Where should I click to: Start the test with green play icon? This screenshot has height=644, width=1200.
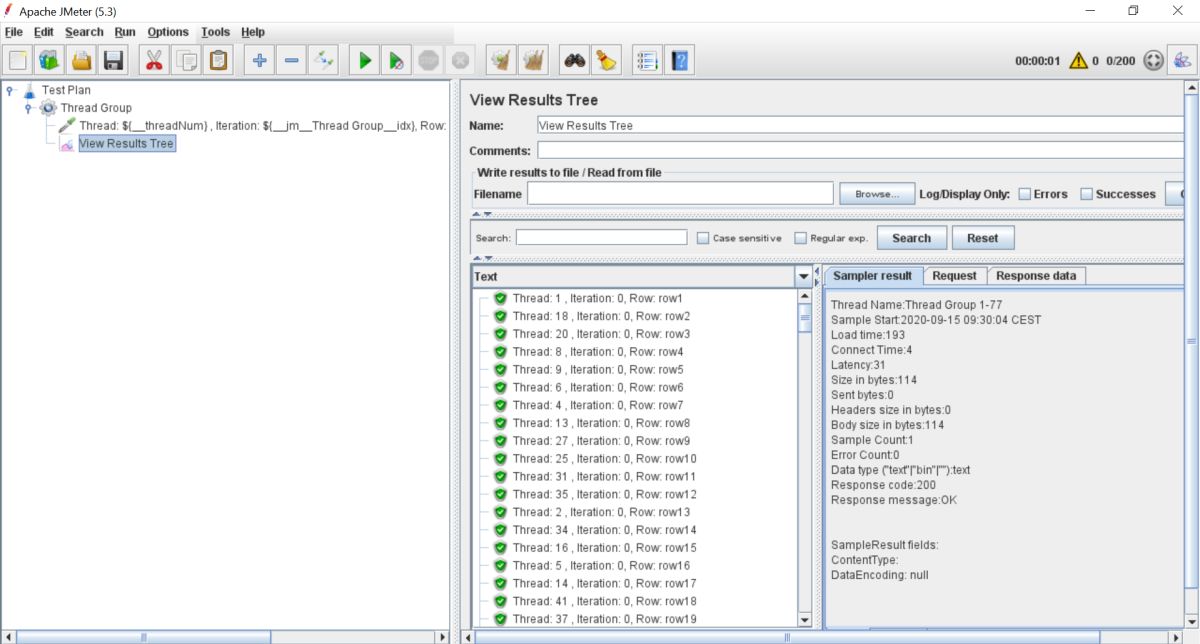(364, 60)
